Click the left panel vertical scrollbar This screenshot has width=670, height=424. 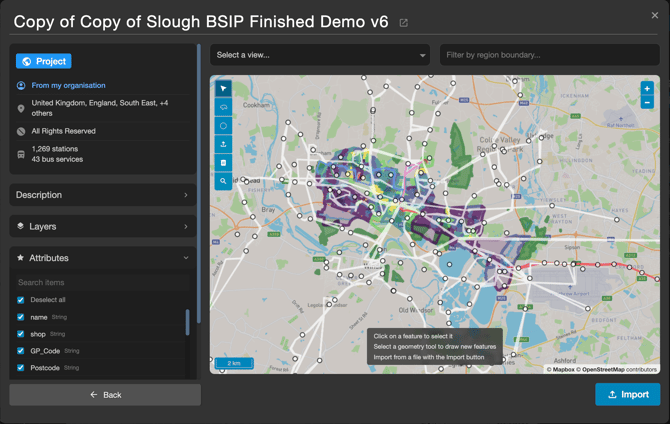pos(199,184)
